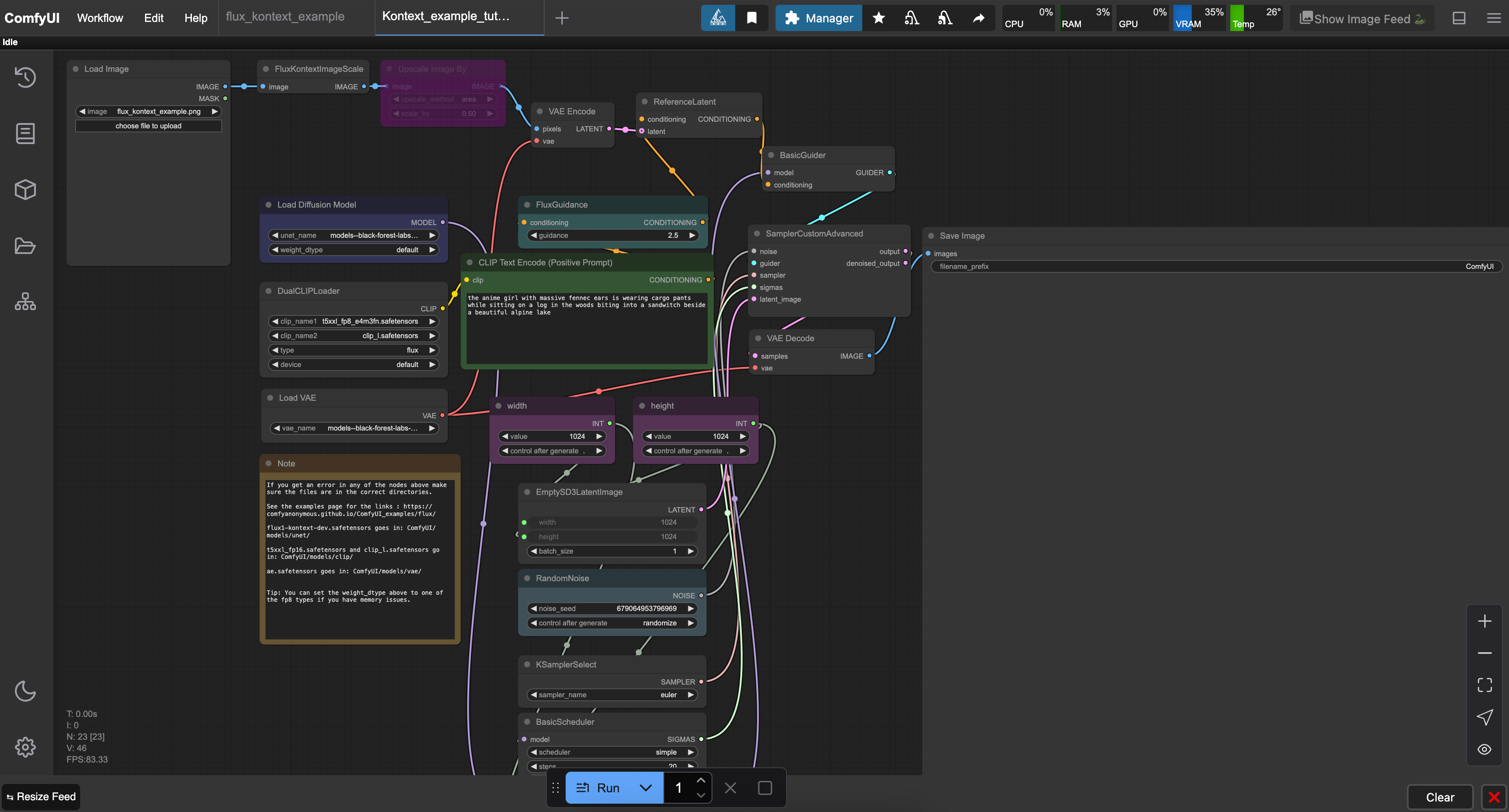The image size is (1509, 812).
Task: Open settings gear icon in sidebar
Action: (x=25, y=747)
